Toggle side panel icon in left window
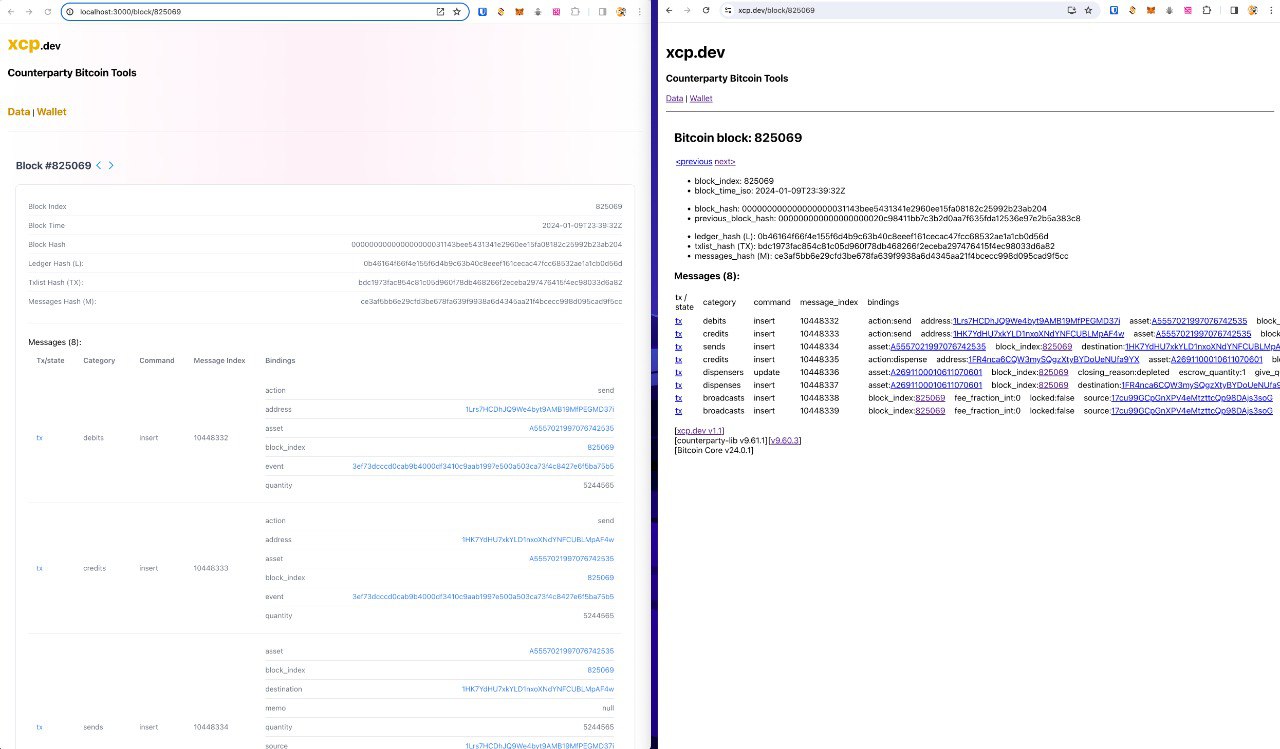This screenshot has height=749, width=1280. point(602,11)
